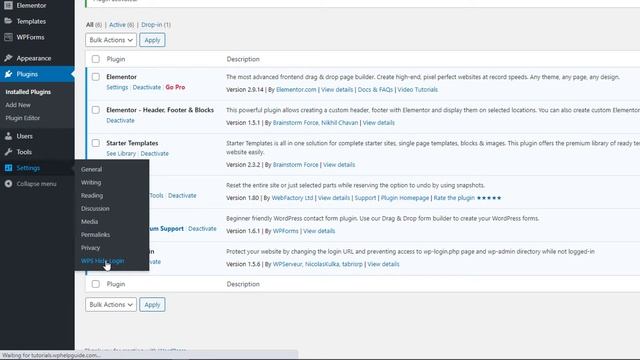Viewport: 640px width, 360px height.
Task: Open Elementor Video Tutorials link
Action: pos(418,89)
